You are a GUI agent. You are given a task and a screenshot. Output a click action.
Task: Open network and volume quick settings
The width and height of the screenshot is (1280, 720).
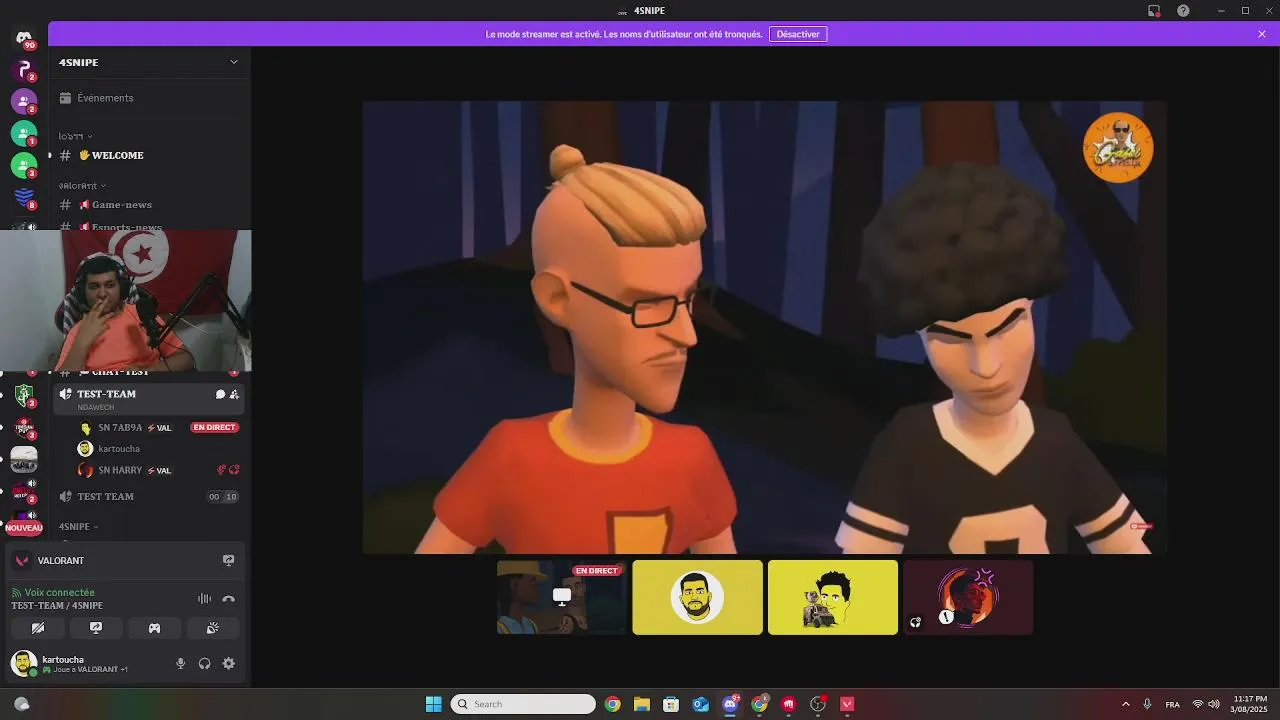(1206, 704)
